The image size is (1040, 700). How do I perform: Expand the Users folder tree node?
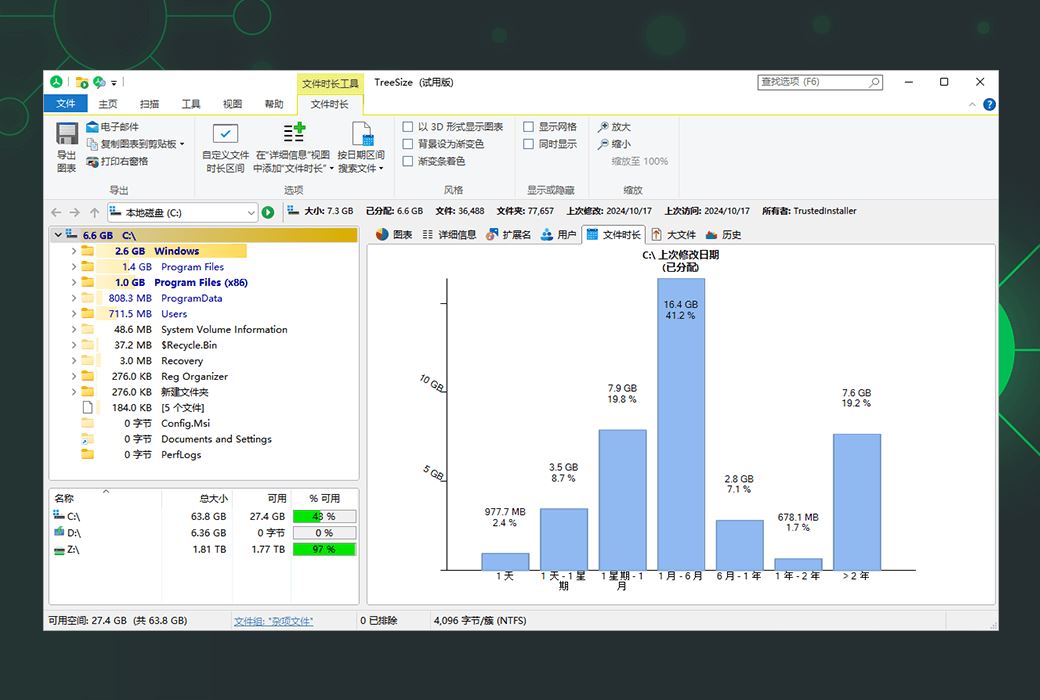(x=74, y=314)
